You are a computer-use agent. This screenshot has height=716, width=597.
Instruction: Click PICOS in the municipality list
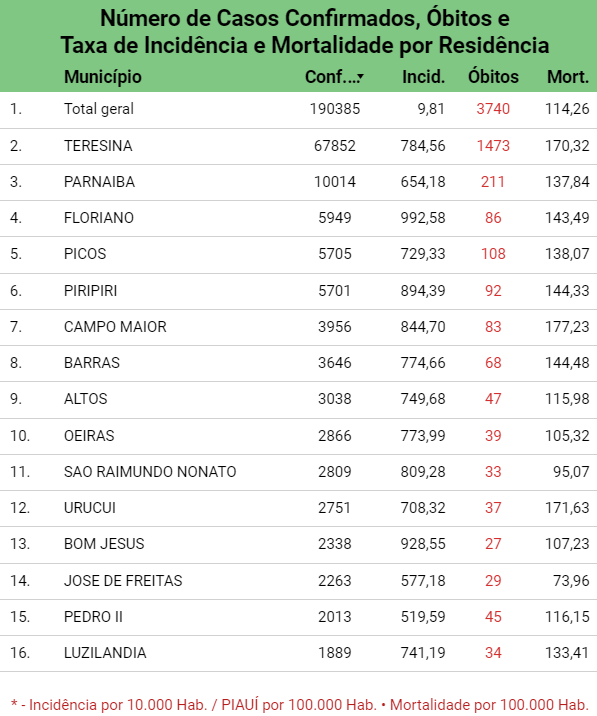click(x=85, y=254)
